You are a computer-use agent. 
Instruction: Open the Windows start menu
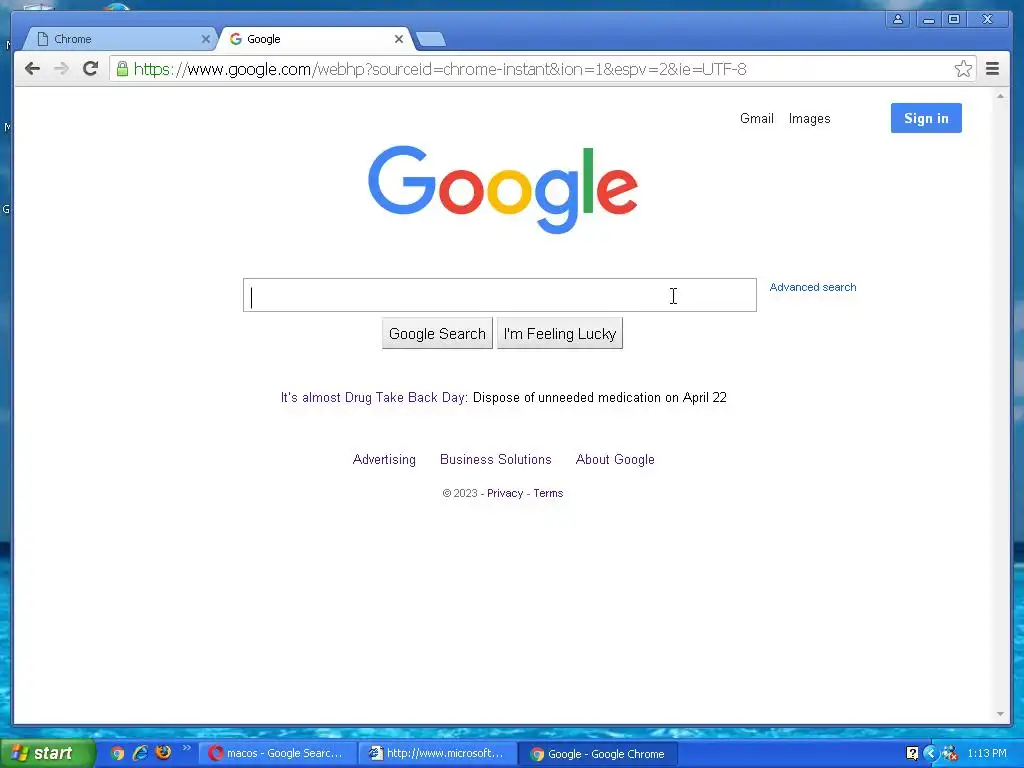click(47, 753)
